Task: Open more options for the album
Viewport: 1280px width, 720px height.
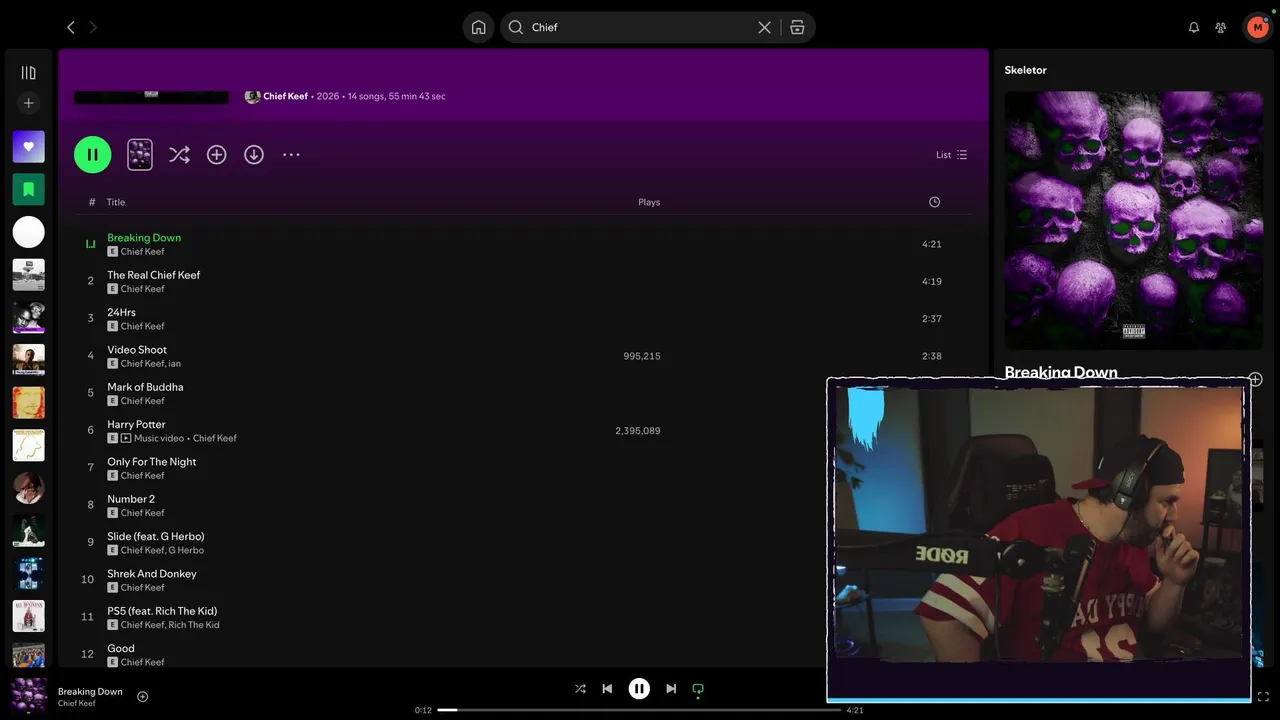Action: (x=291, y=154)
